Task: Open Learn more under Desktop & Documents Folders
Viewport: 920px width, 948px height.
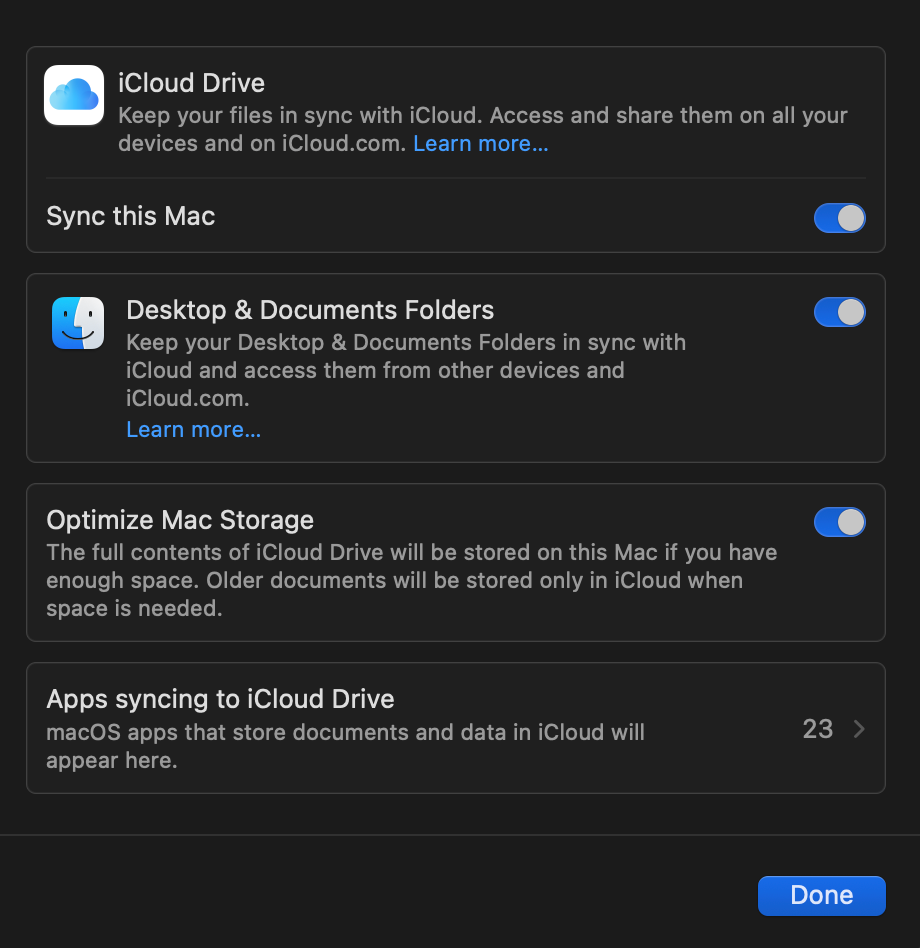Action: point(193,429)
